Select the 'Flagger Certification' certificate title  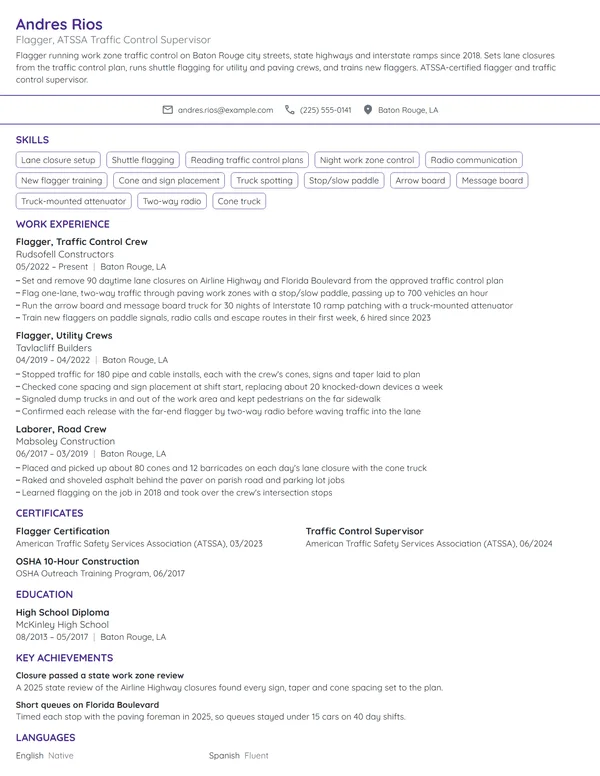pyautogui.click(x=62, y=531)
